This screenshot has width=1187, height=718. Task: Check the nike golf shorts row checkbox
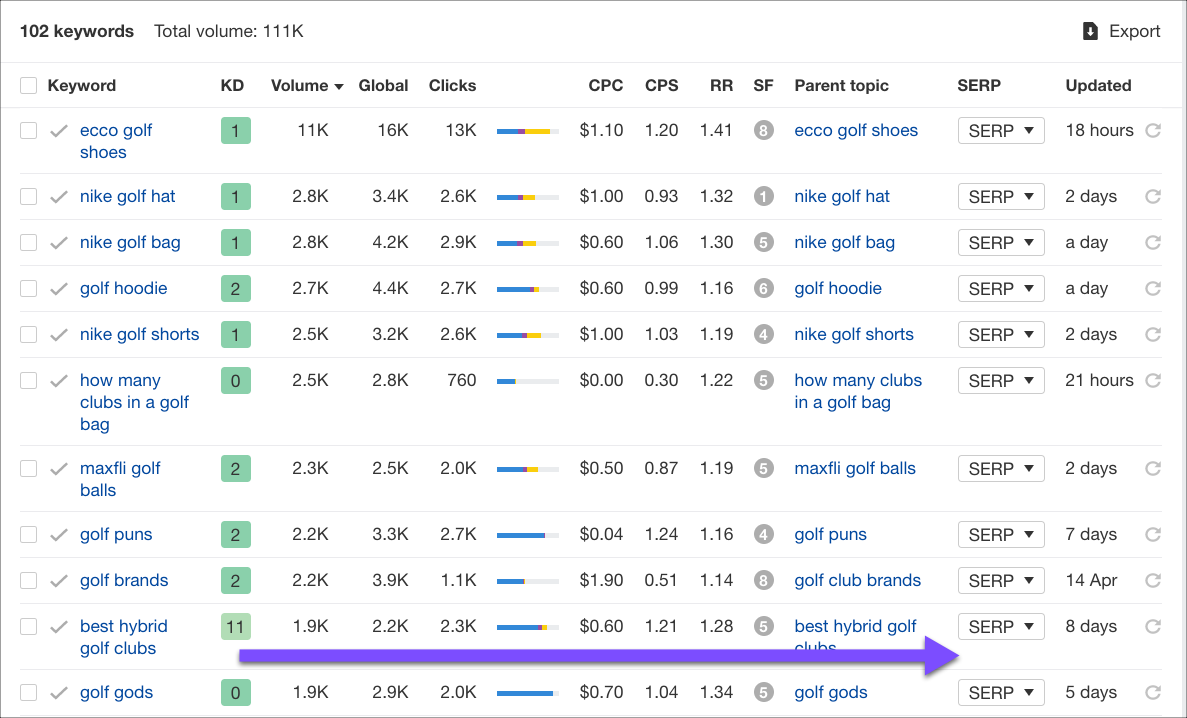coord(28,334)
